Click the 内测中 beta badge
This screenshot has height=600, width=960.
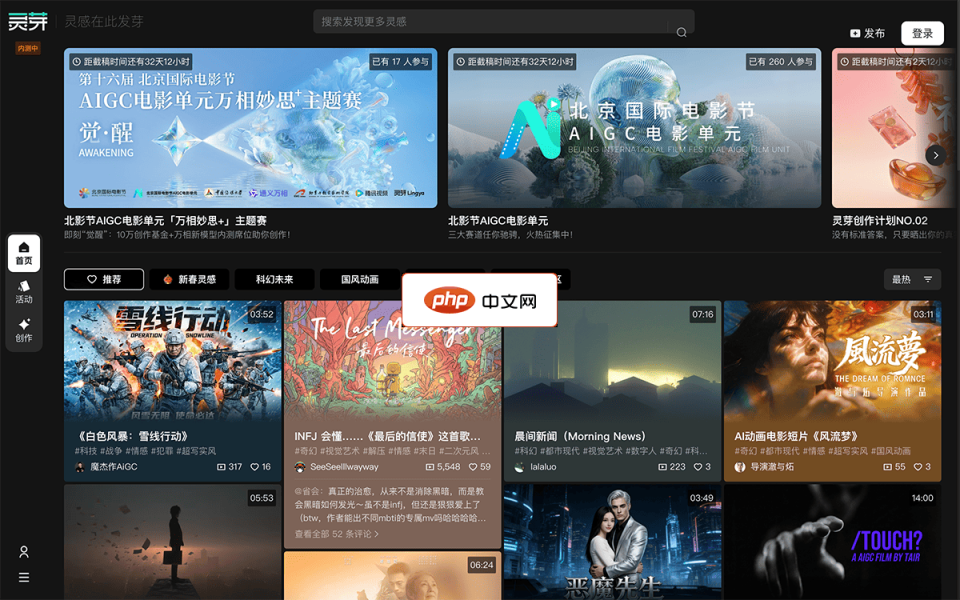28,48
